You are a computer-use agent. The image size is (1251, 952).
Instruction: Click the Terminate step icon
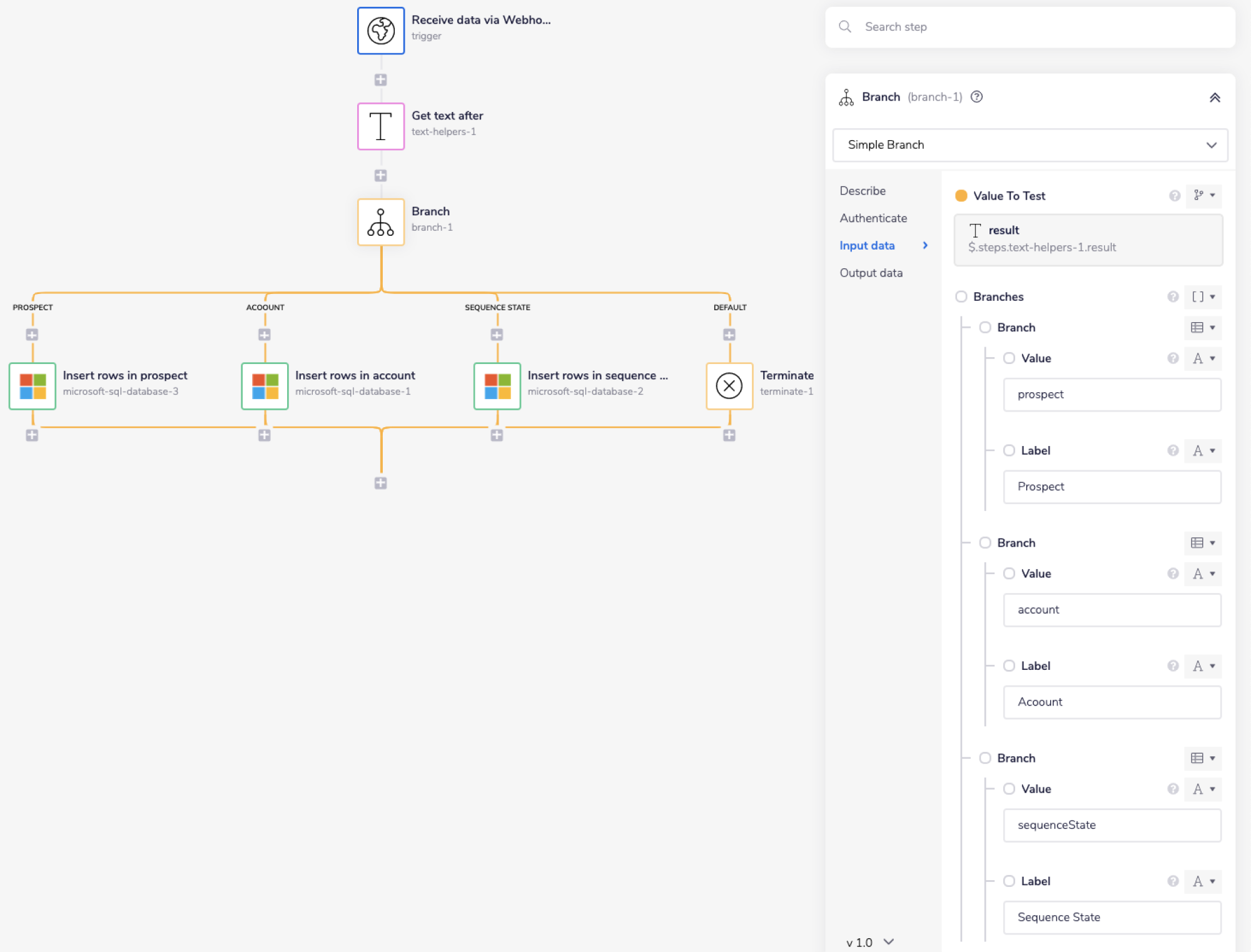(x=729, y=386)
